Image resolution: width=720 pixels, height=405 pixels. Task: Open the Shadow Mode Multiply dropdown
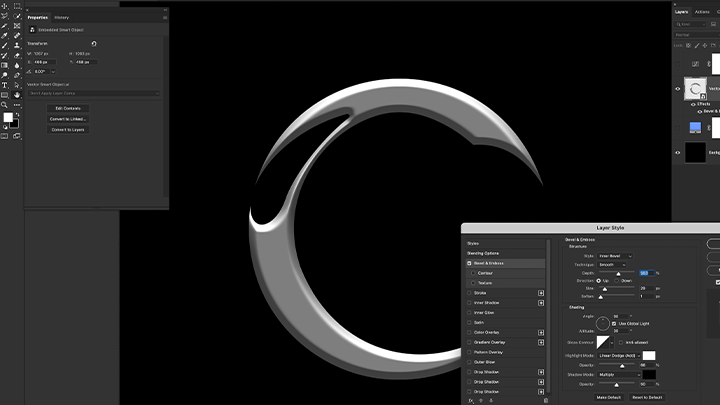click(x=619, y=375)
